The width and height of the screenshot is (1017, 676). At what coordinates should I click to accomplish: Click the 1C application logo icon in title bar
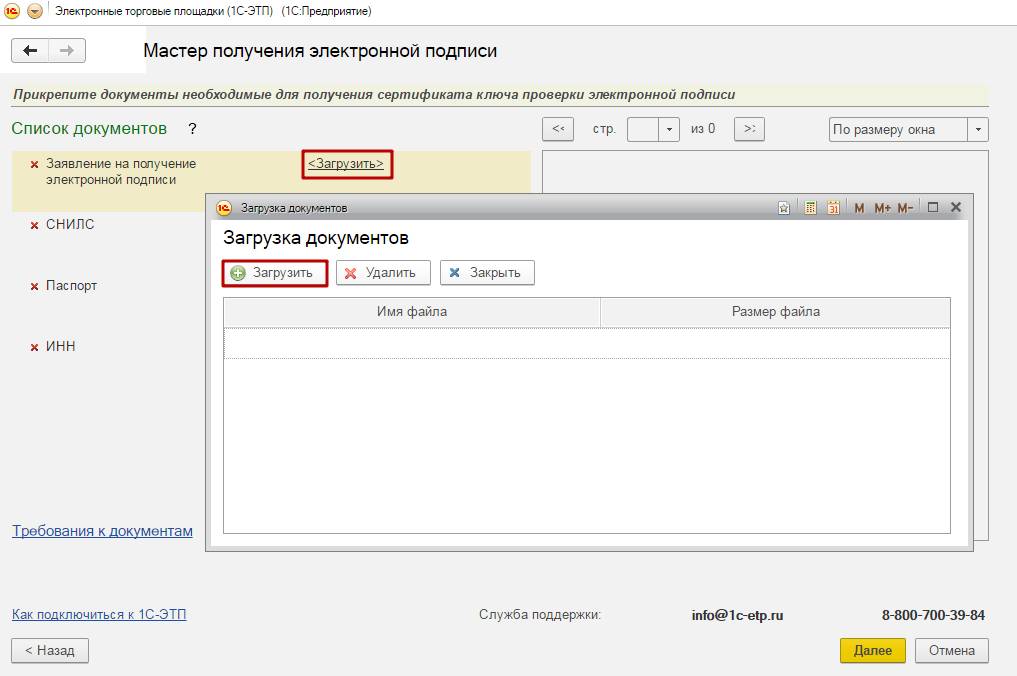click(x=12, y=11)
